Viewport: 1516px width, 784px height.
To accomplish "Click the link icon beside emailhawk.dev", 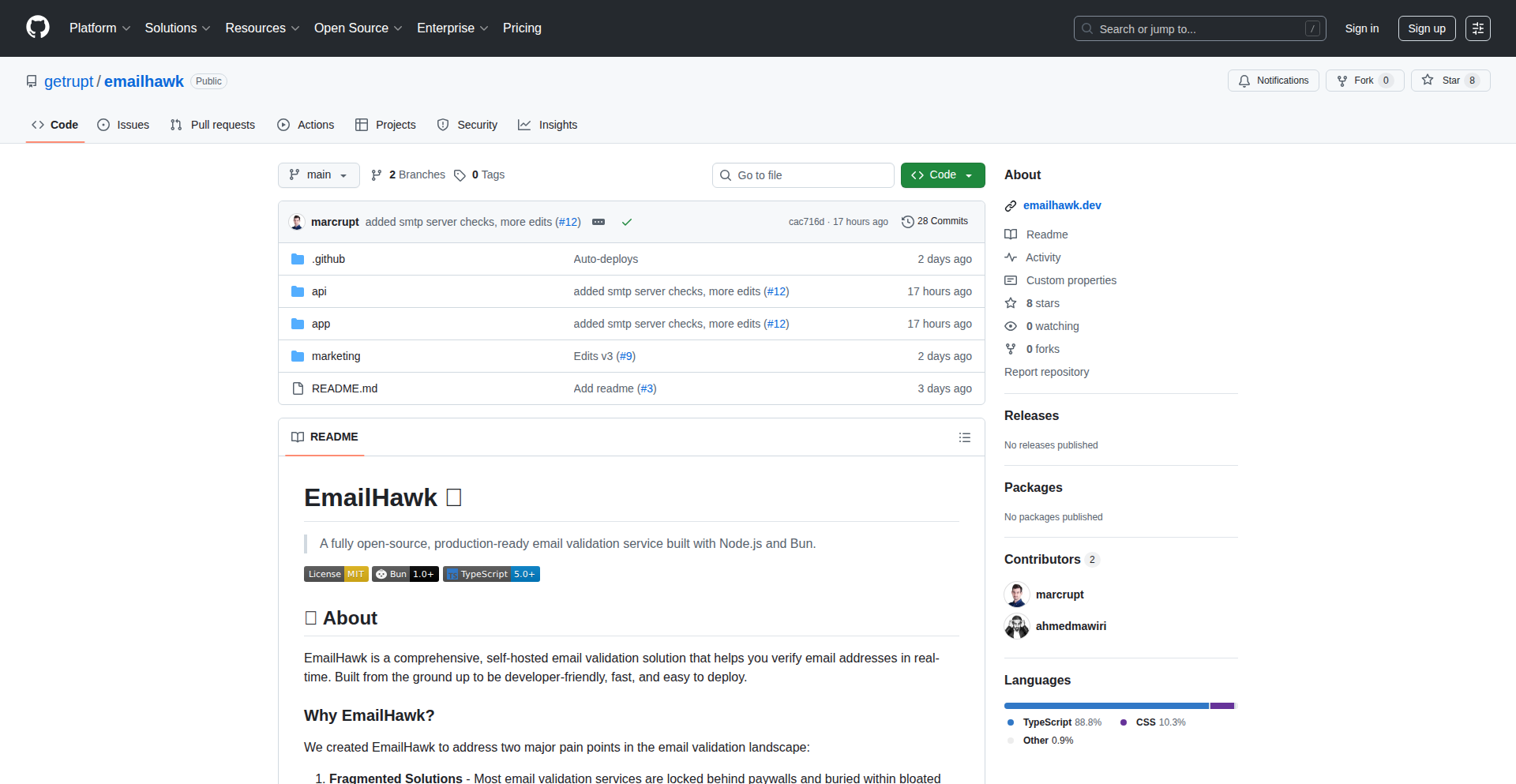I will click(1011, 206).
